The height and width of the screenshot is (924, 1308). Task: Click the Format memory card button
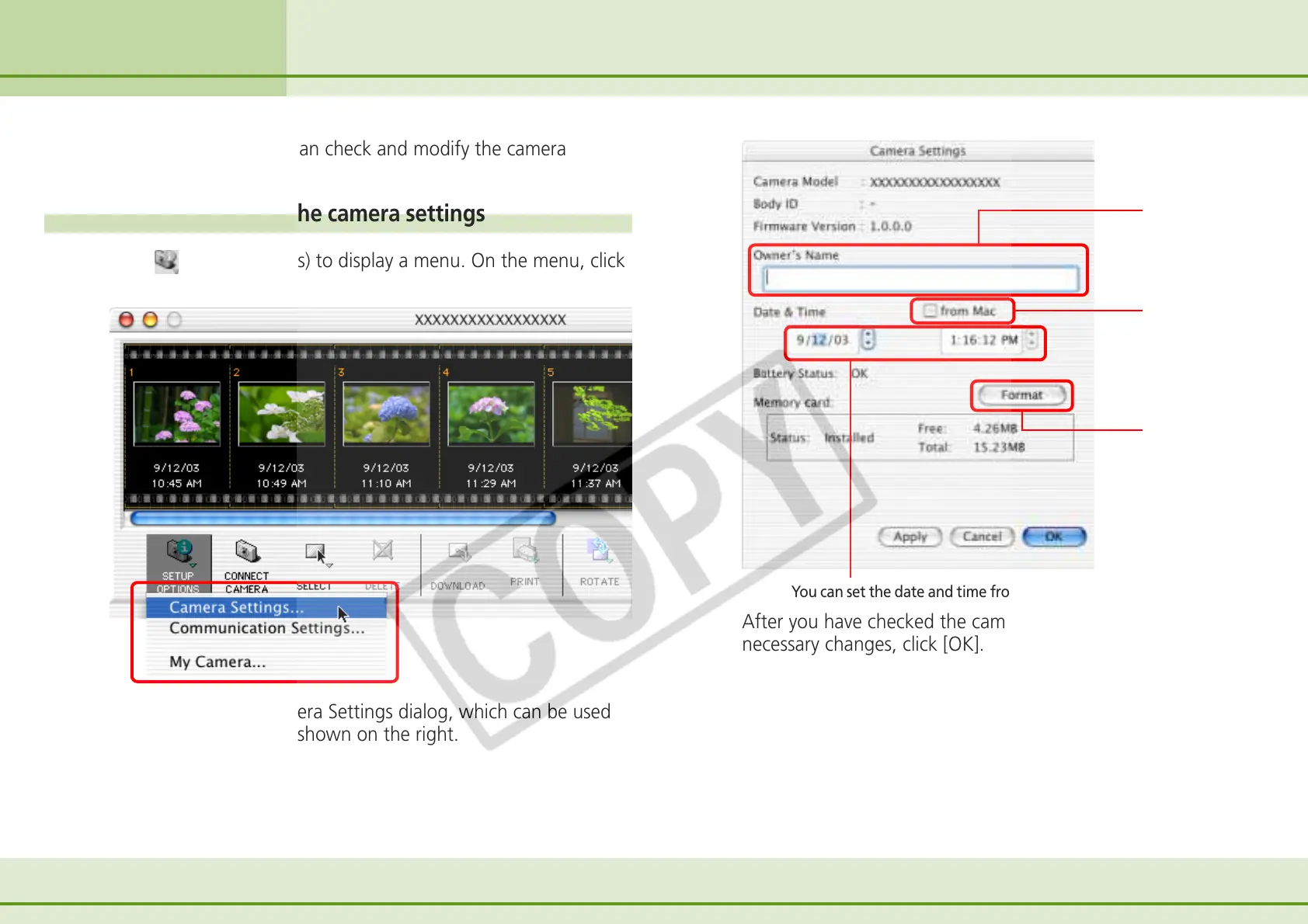(x=1021, y=395)
